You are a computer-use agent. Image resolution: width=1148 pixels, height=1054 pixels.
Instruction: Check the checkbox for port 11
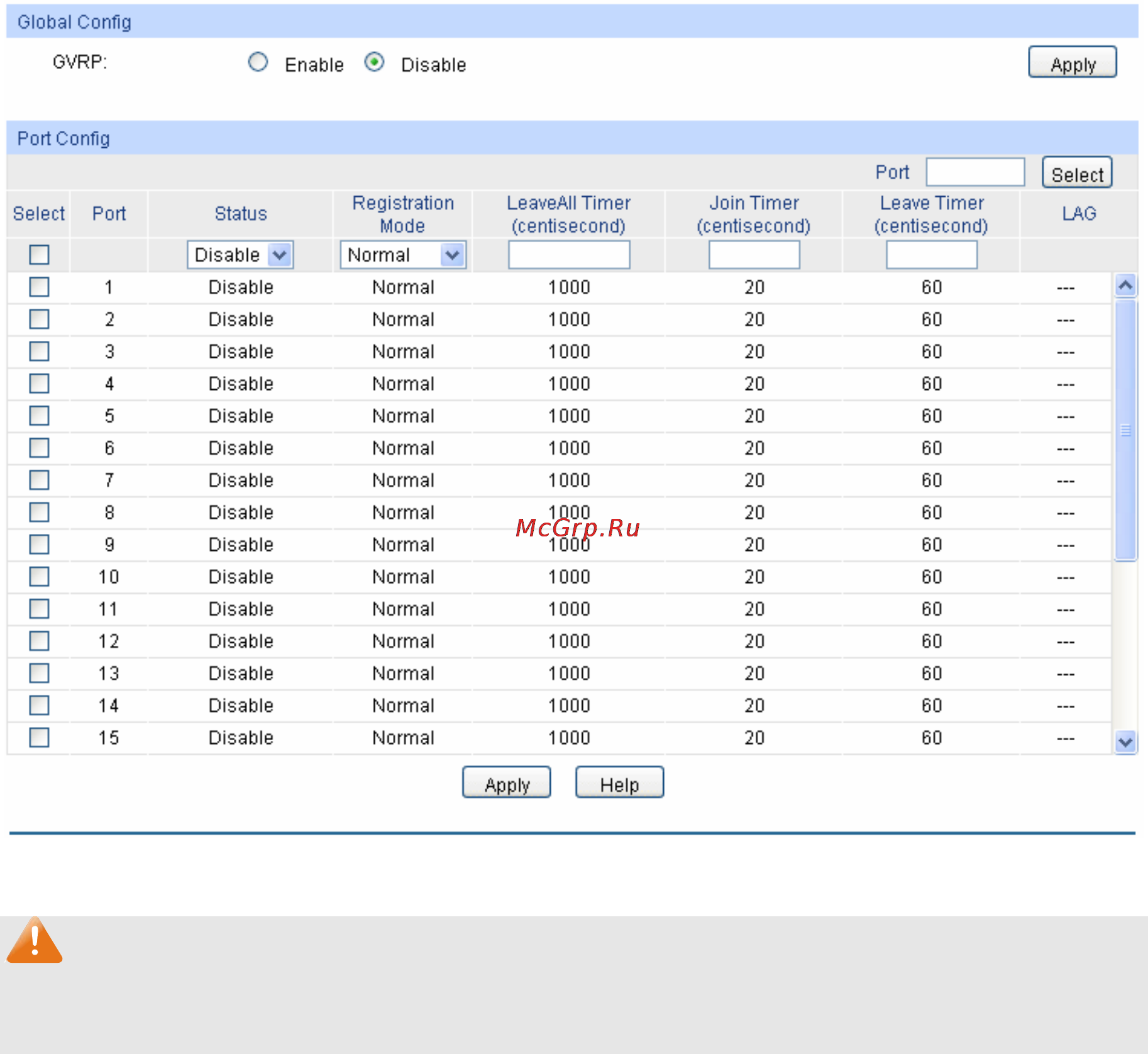coord(39,609)
